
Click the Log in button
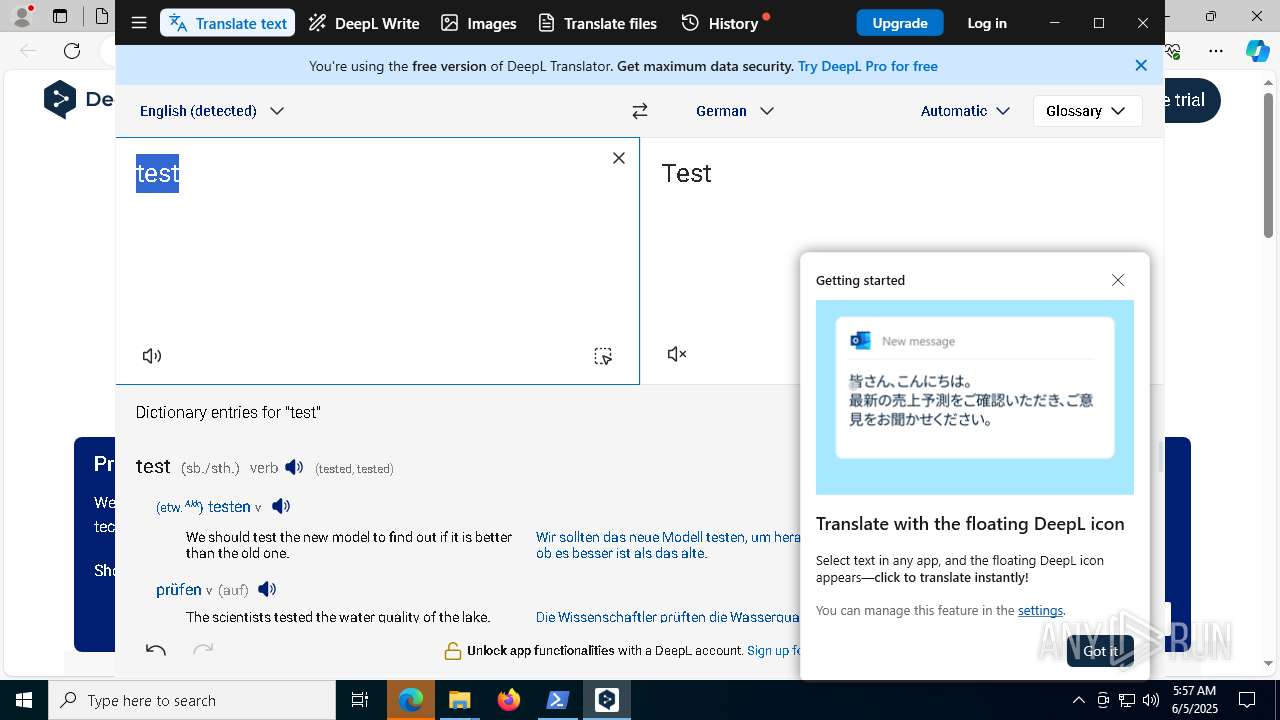pyautogui.click(x=987, y=23)
